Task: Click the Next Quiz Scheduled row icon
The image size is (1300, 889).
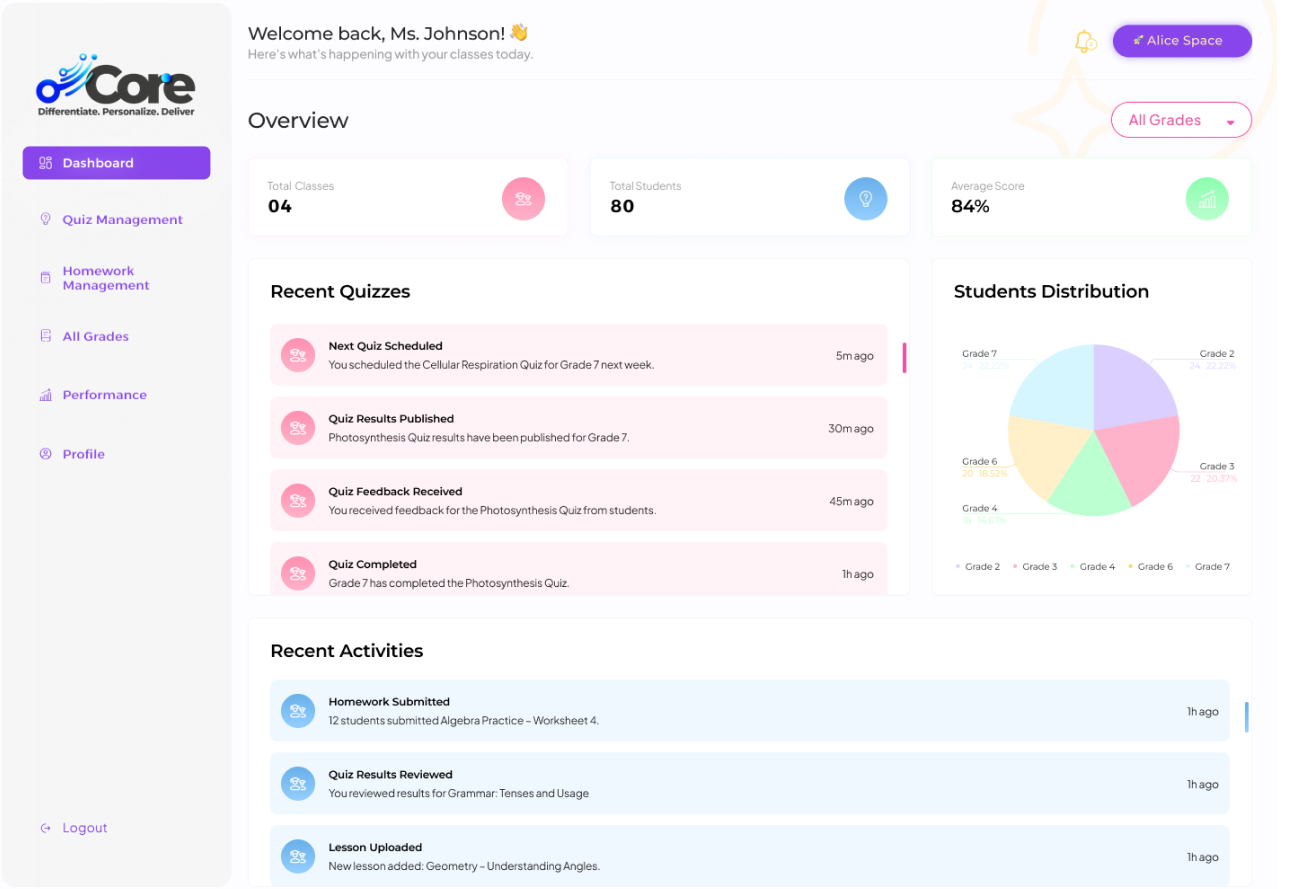Action: 297,355
